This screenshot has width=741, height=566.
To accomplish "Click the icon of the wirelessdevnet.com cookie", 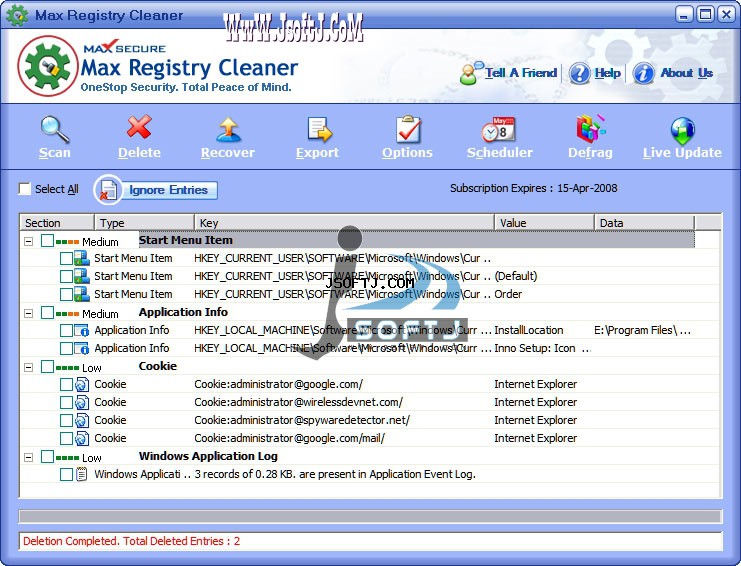I will [x=81, y=402].
